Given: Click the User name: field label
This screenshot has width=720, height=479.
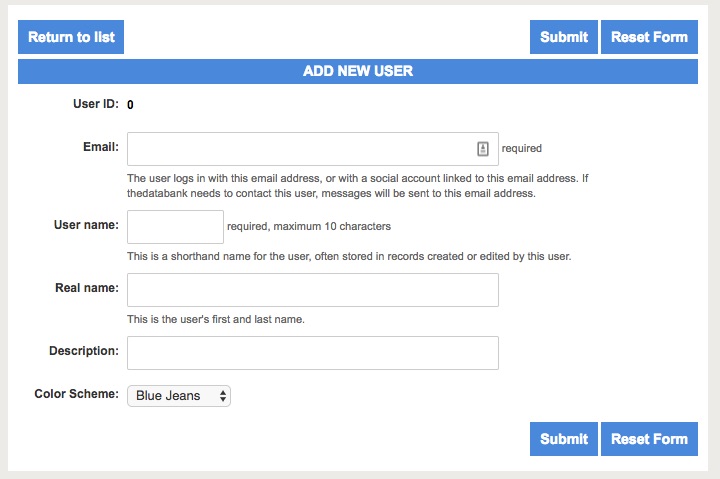Looking at the screenshot, I should [86, 225].
